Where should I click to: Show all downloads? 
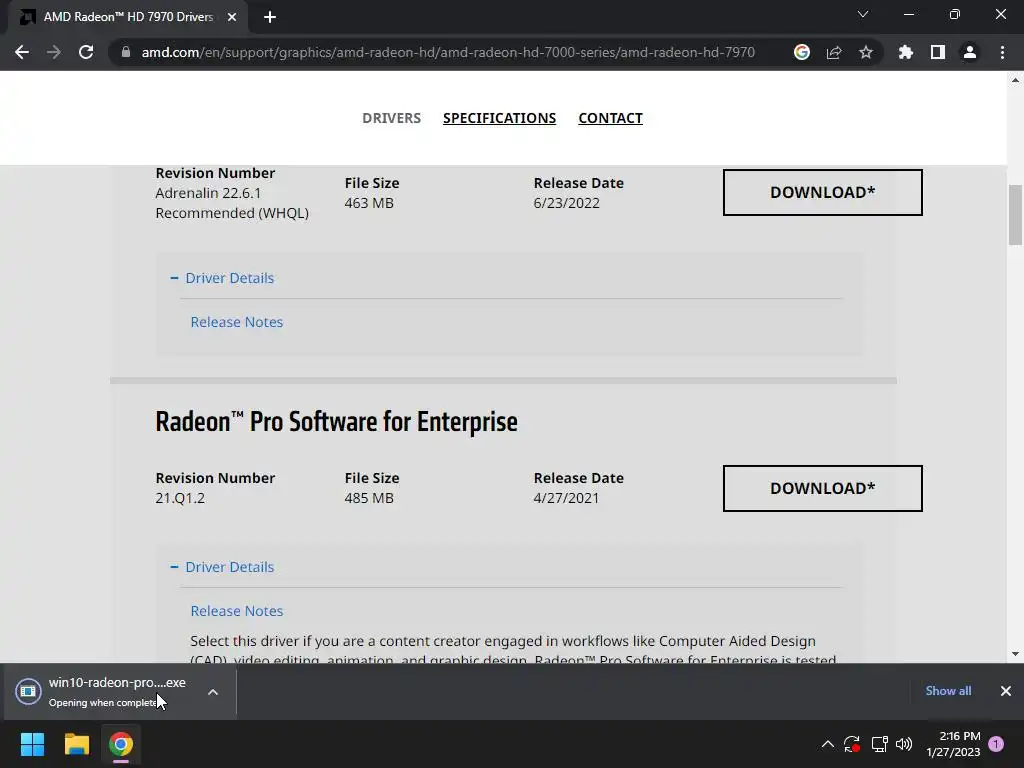click(948, 691)
